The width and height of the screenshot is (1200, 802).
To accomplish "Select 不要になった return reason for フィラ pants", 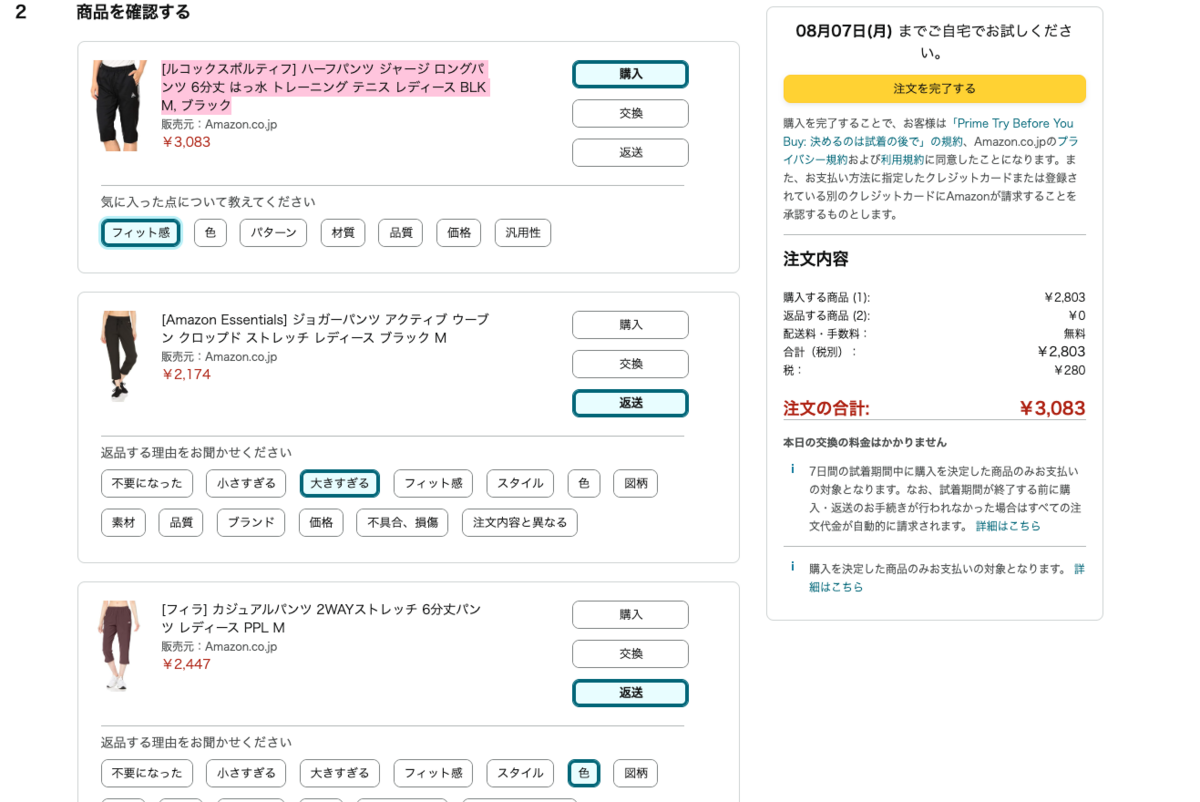I will tap(147, 774).
